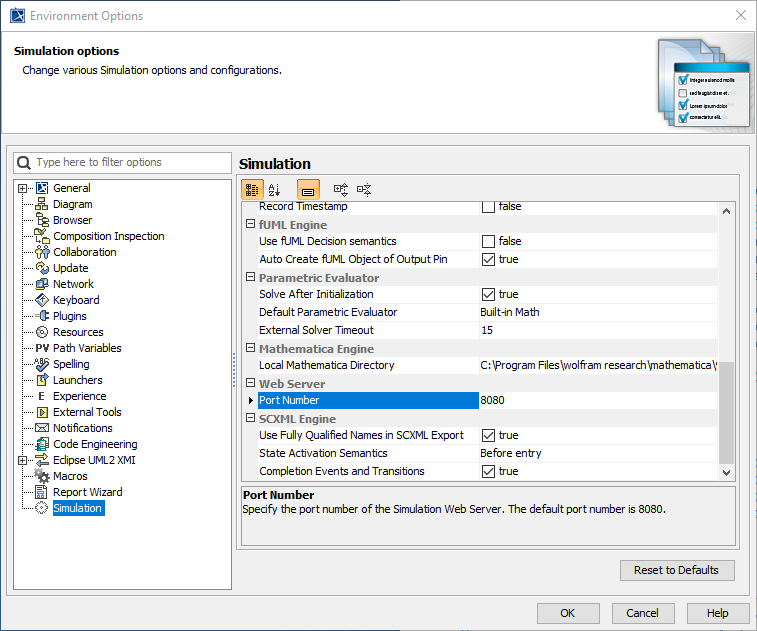Click the Update icon
757x631 pixels.
pyautogui.click(x=42, y=267)
